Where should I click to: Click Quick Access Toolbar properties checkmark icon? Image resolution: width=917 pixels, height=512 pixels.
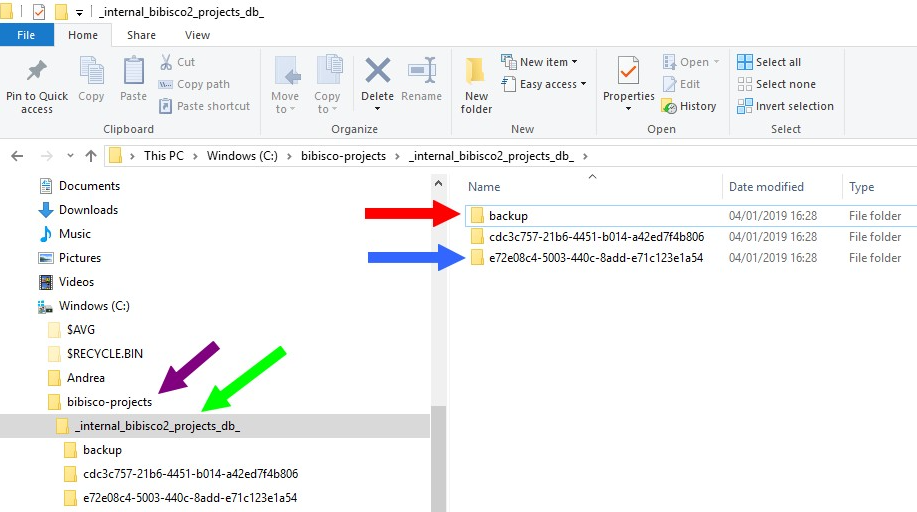point(39,12)
